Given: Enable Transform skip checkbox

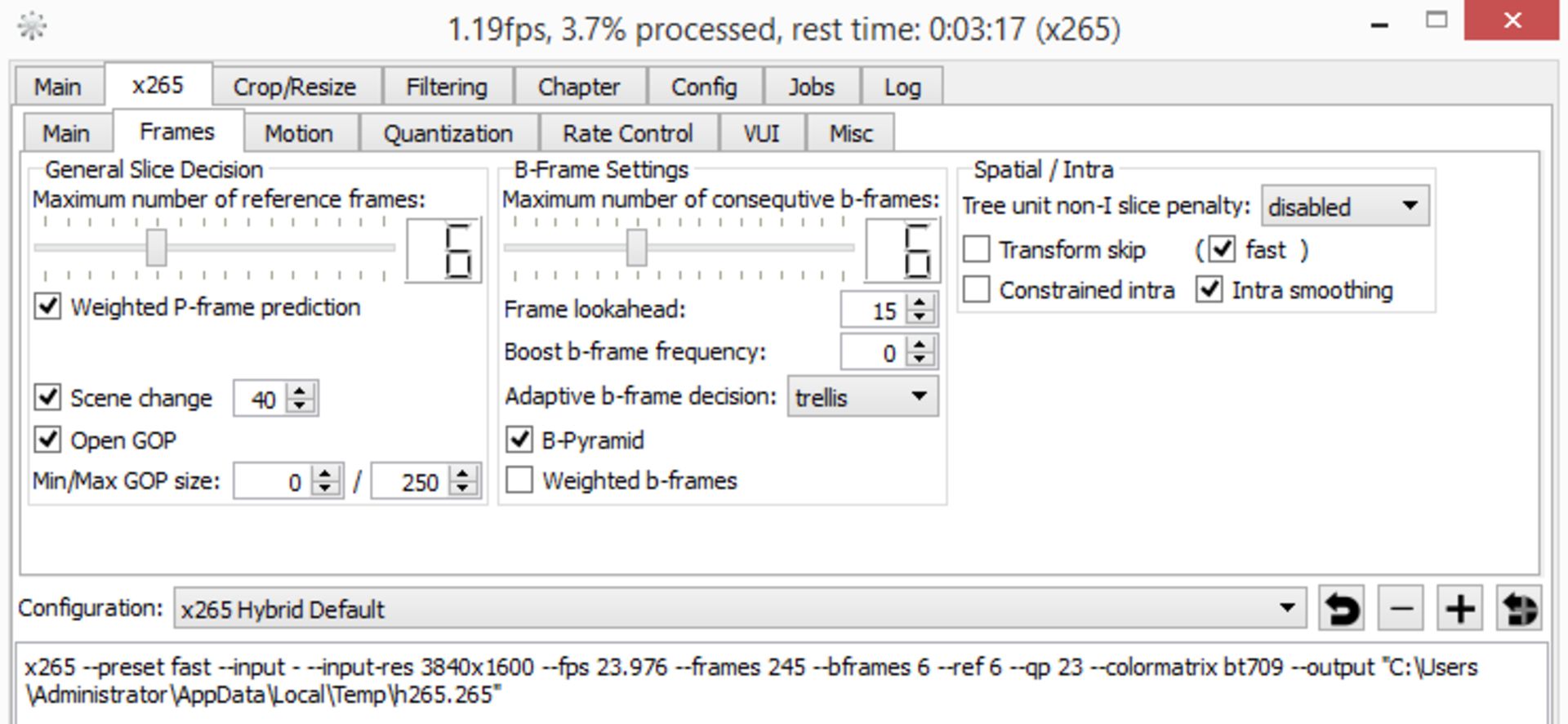Looking at the screenshot, I should [977, 249].
